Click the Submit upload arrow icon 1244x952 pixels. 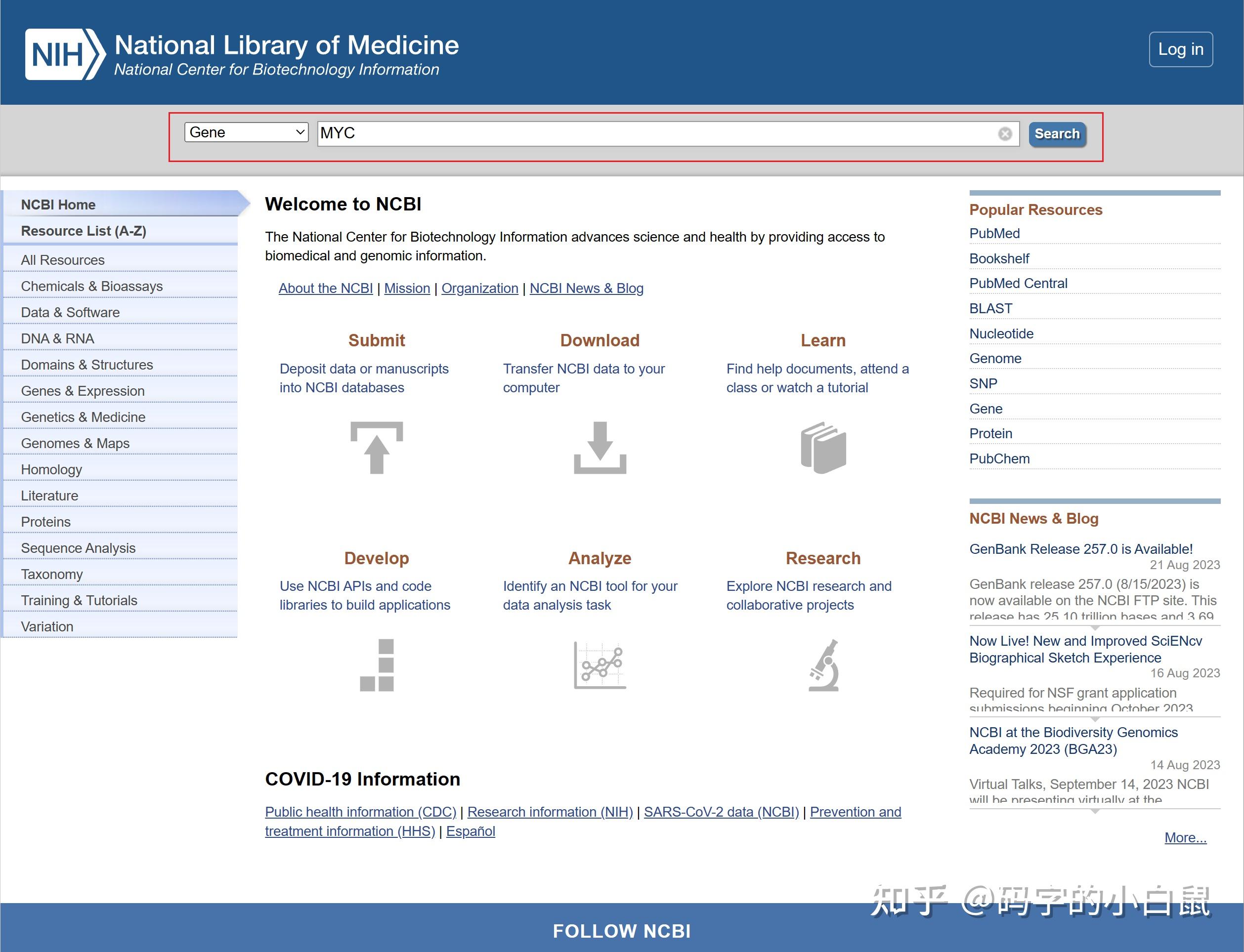(376, 448)
